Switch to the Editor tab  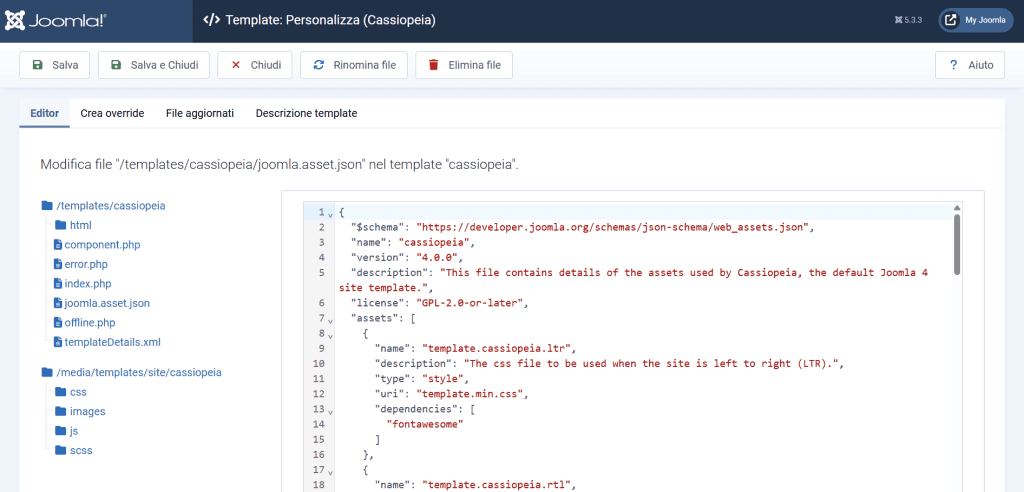pos(45,114)
